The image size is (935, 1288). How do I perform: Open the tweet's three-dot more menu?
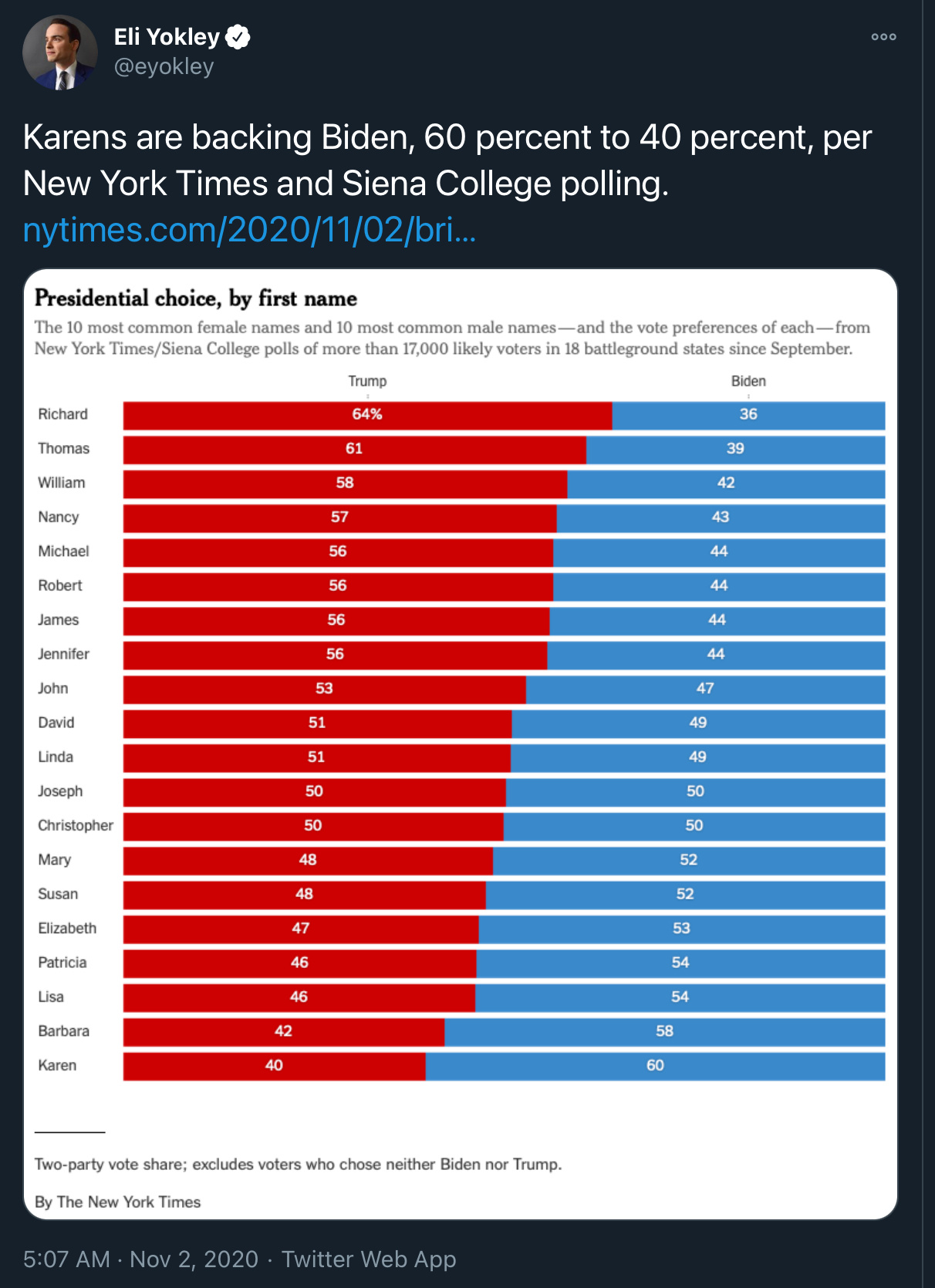(883, 36)
